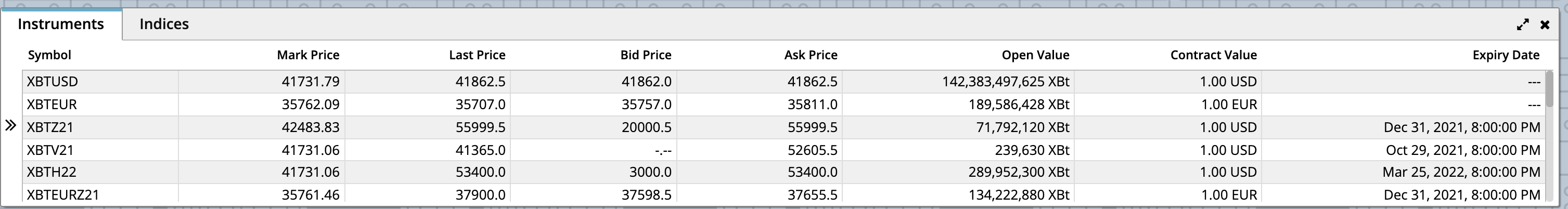Click open value 71,792,120 XBt

click(x=1023, y=127)
